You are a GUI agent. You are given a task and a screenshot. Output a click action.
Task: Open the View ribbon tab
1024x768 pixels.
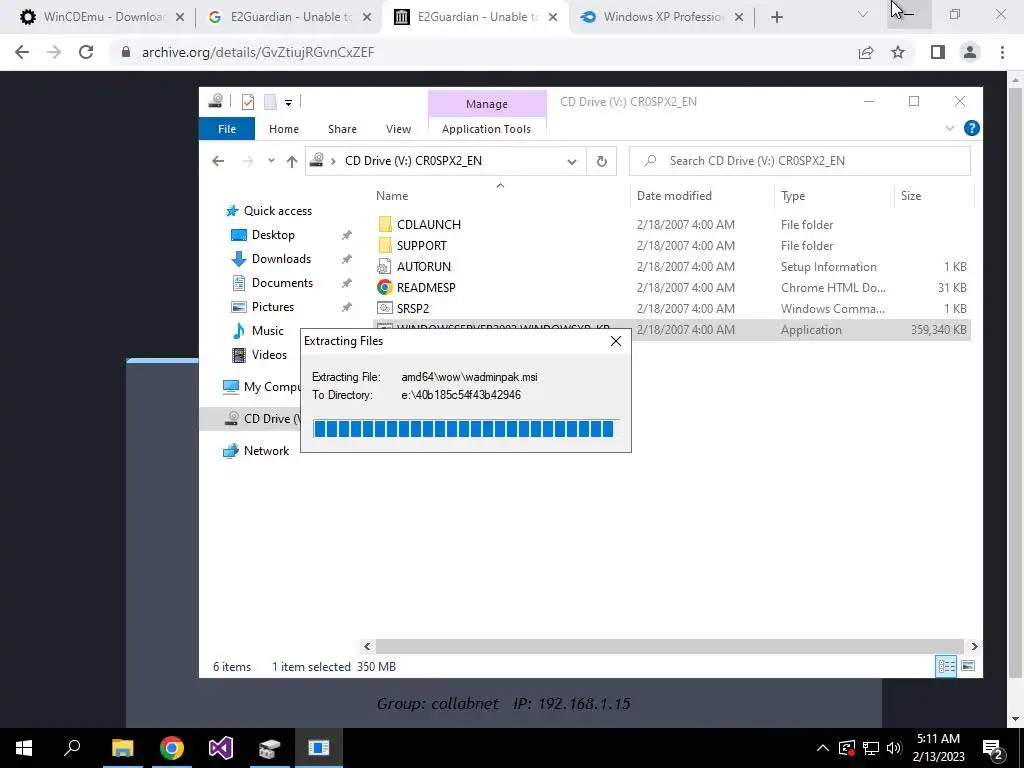[x=398, y=129]
